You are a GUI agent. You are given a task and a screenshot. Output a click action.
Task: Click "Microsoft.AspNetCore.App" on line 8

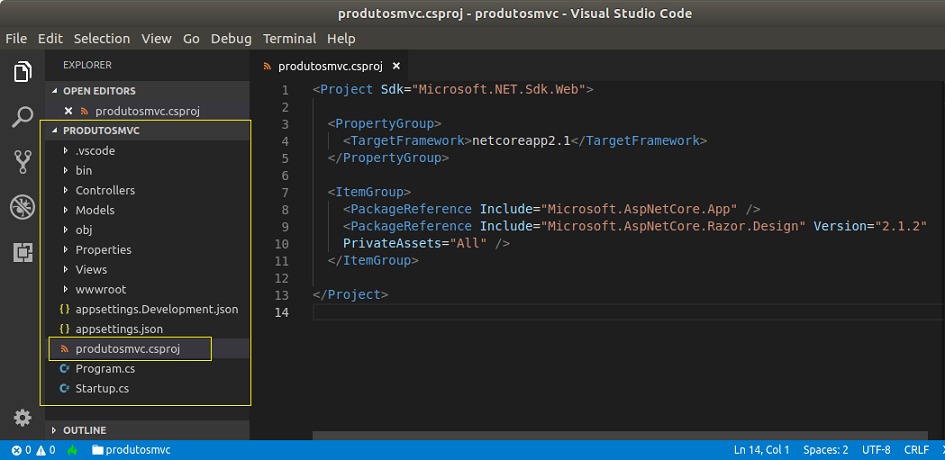[639, 210]
